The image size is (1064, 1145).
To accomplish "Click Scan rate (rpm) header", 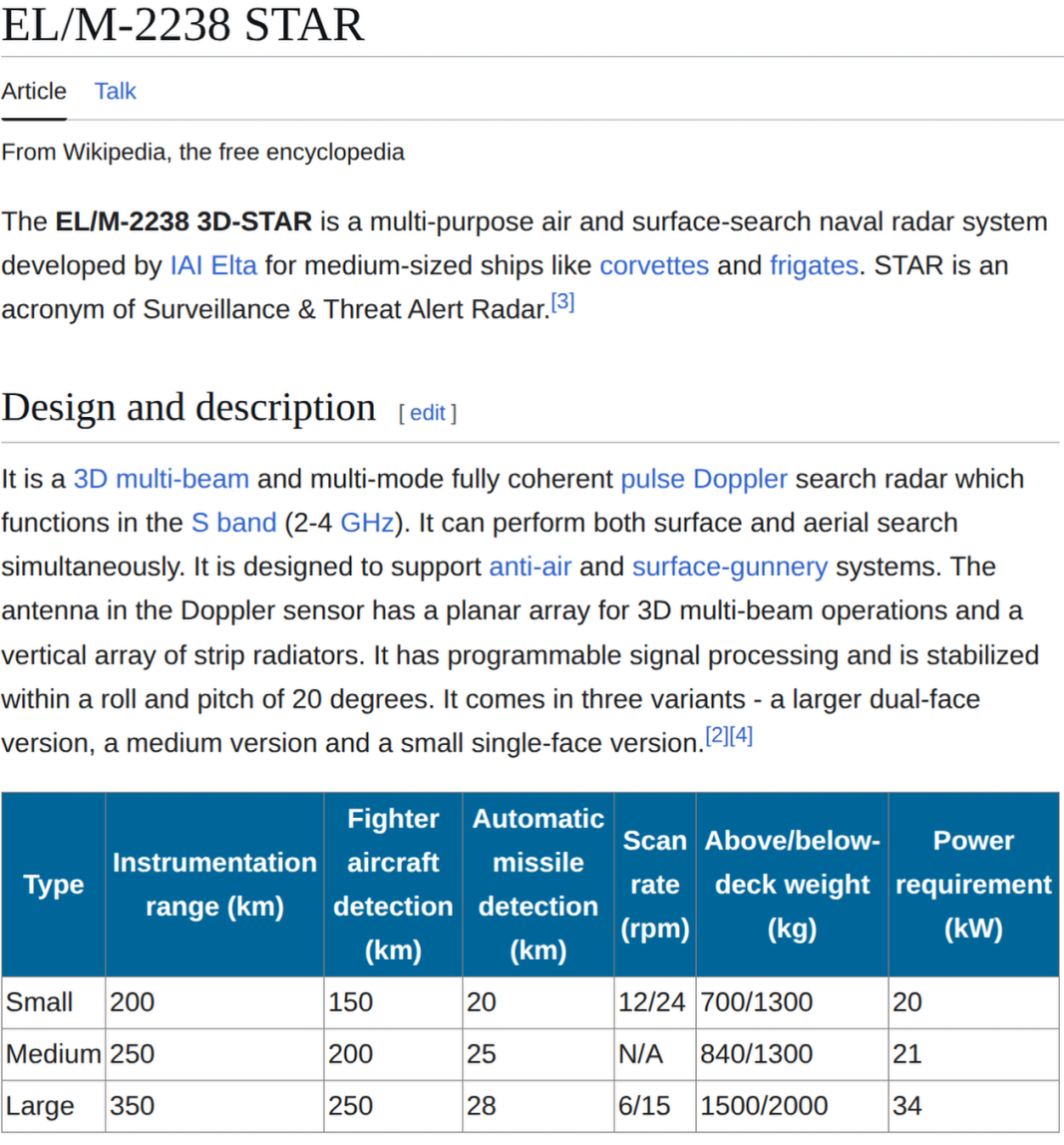I will (655, 885).
